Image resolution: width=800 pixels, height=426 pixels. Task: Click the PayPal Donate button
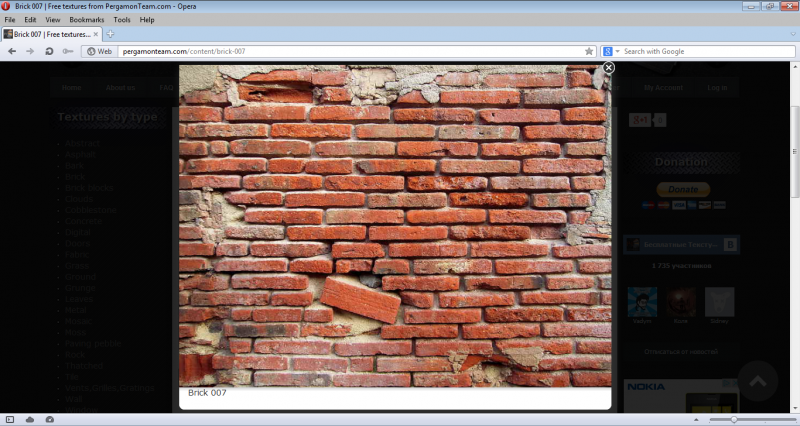[683, 189]
